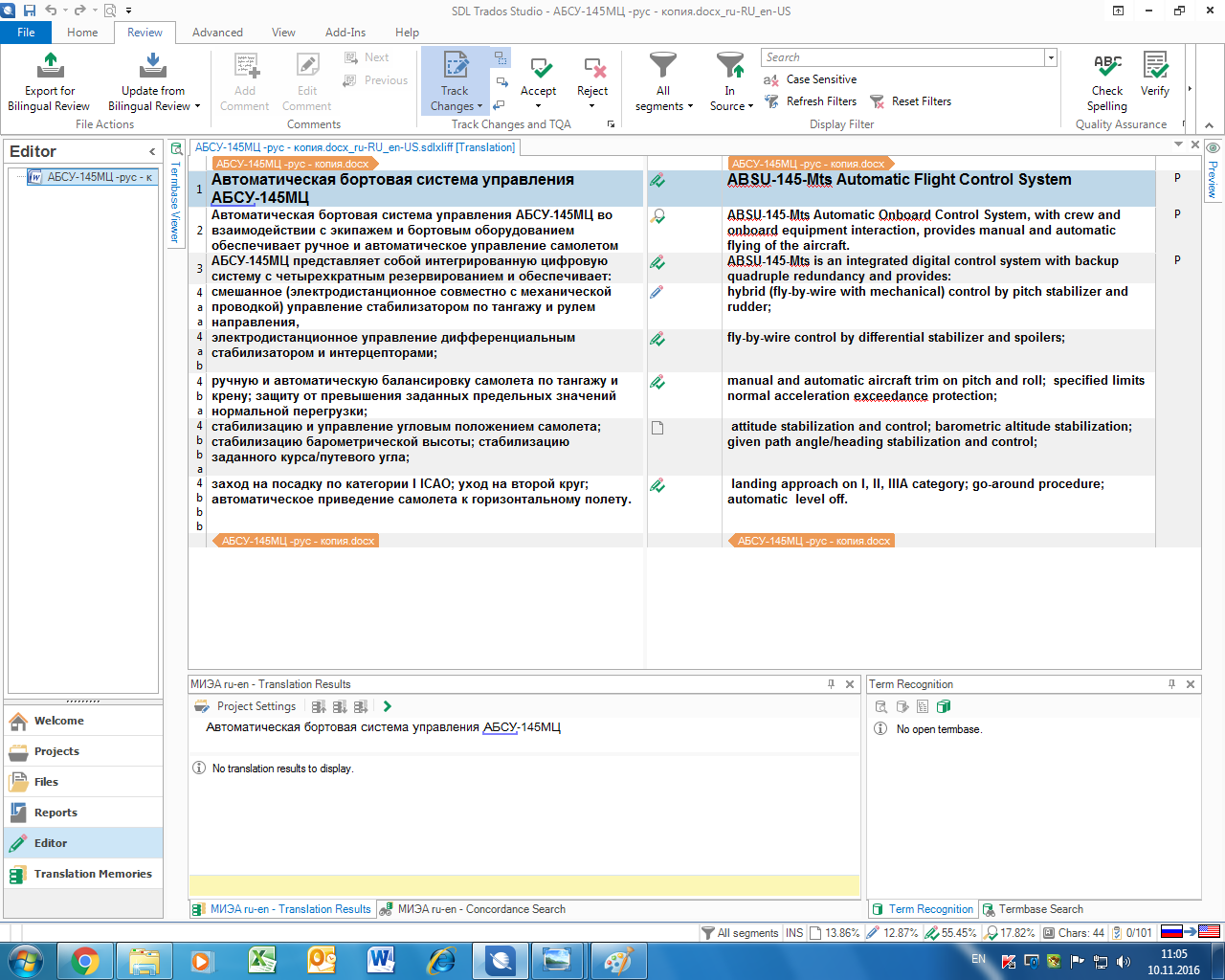The width and height of the screenshot is (1225, 980).
Task: Open the Preview side panel tab
Action: [x=1213, y=170]
